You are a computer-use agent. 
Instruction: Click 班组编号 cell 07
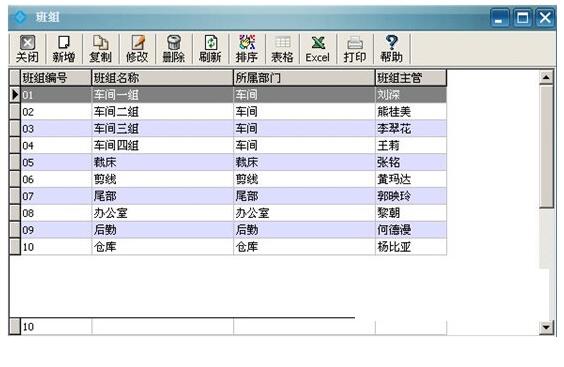coord(56,196)
